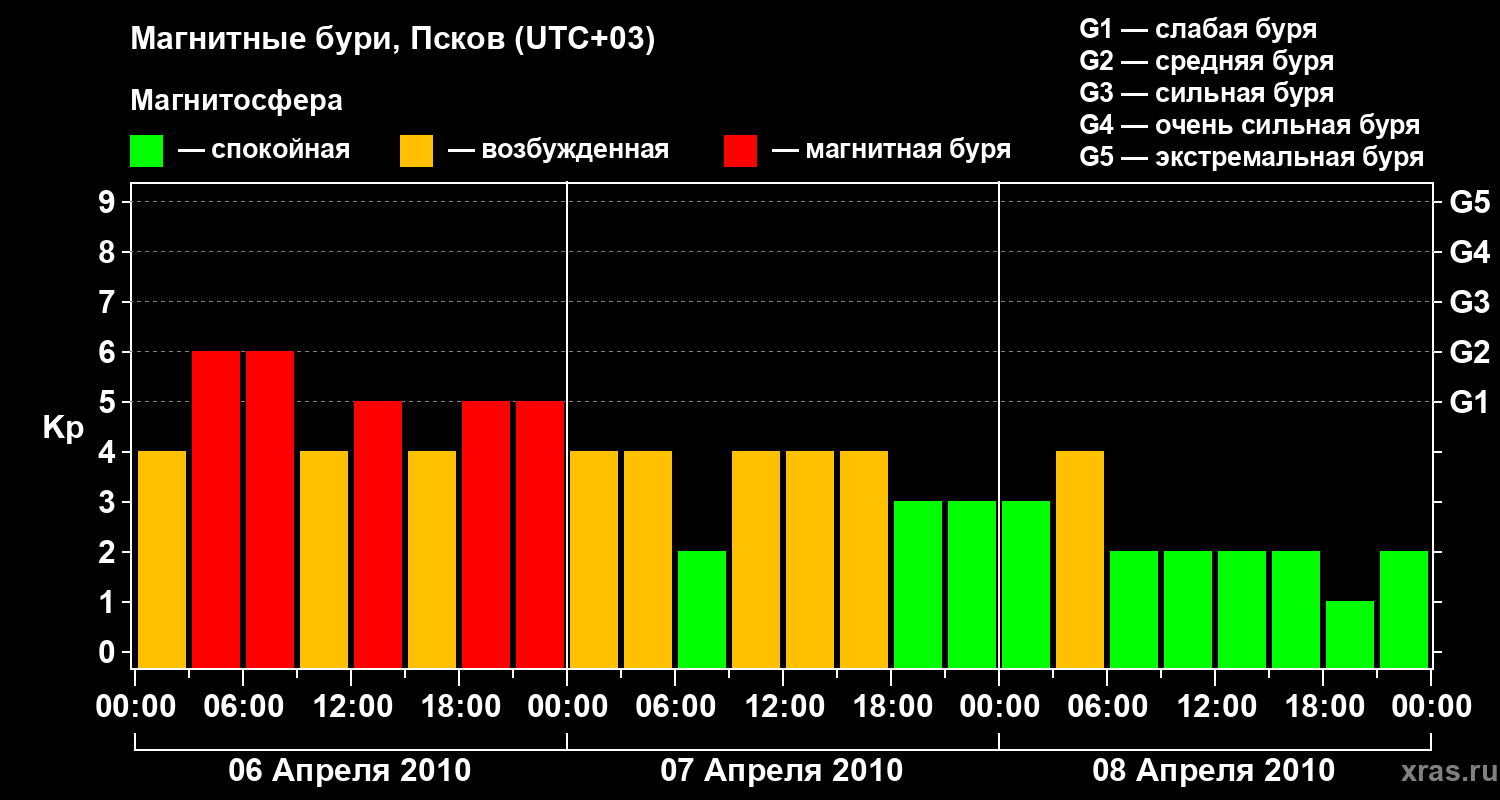The image size is (1500, 800).
Task: Click the 'G1 — слабая буря' line
Action: click(x=1198, y=28)
